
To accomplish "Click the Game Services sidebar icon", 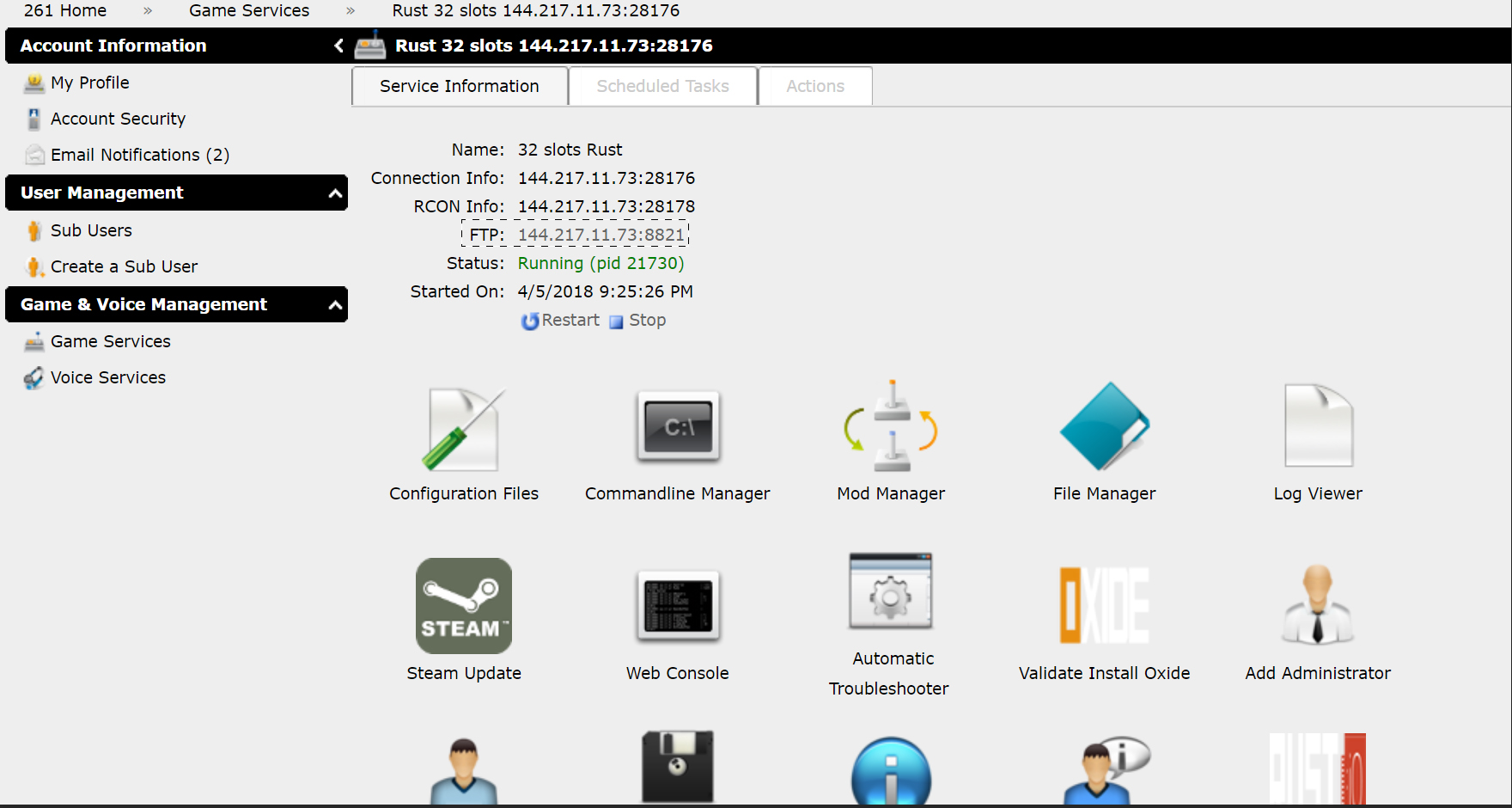I will (x=34, y=342).
